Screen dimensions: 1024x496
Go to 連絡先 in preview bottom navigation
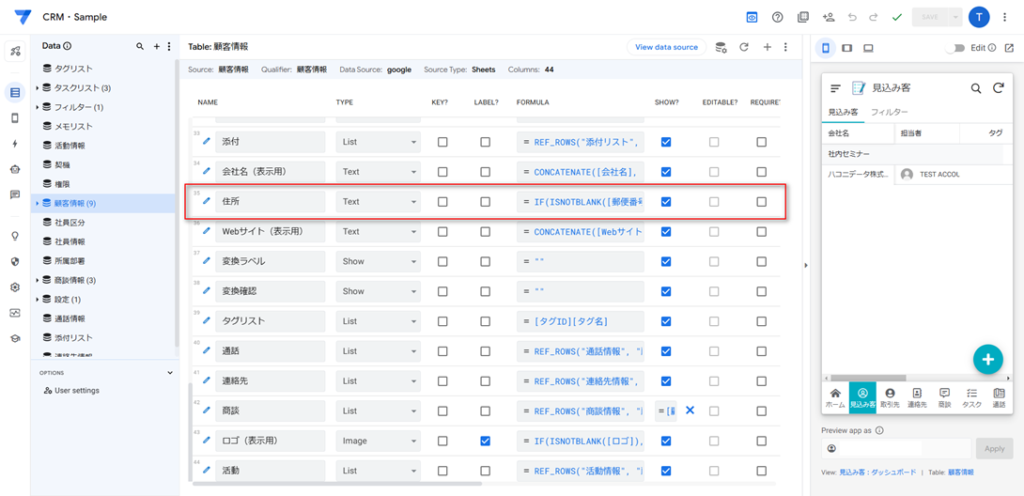pos(917,398)
